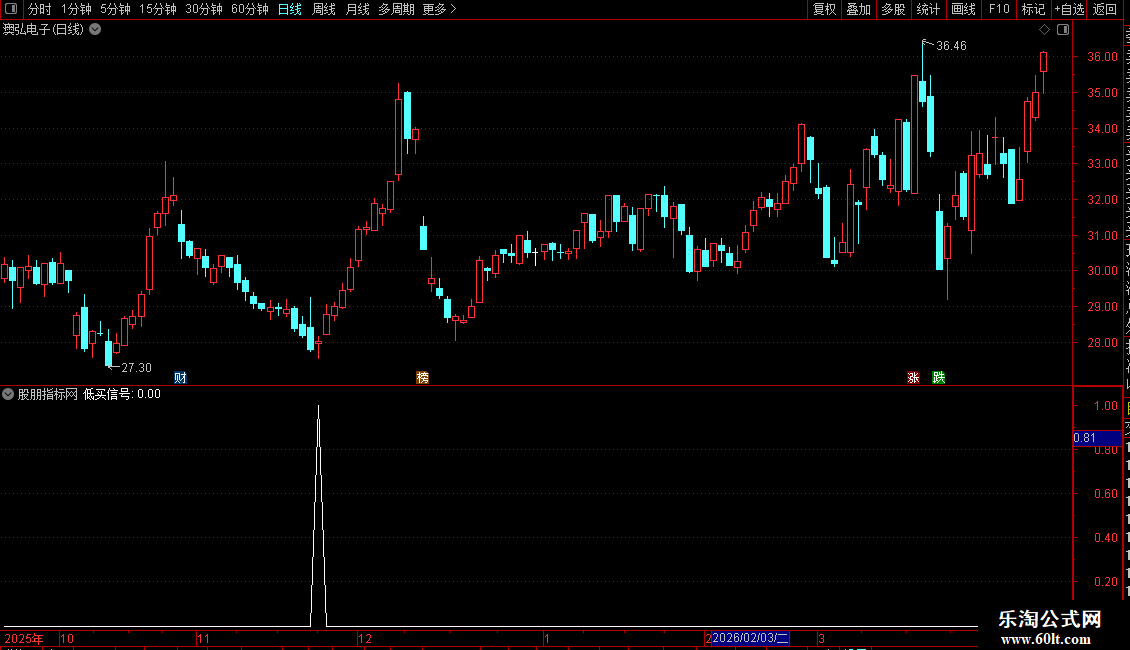Click 标记 mark button
1130x650 pixels.
click(x=1033, y=9)
